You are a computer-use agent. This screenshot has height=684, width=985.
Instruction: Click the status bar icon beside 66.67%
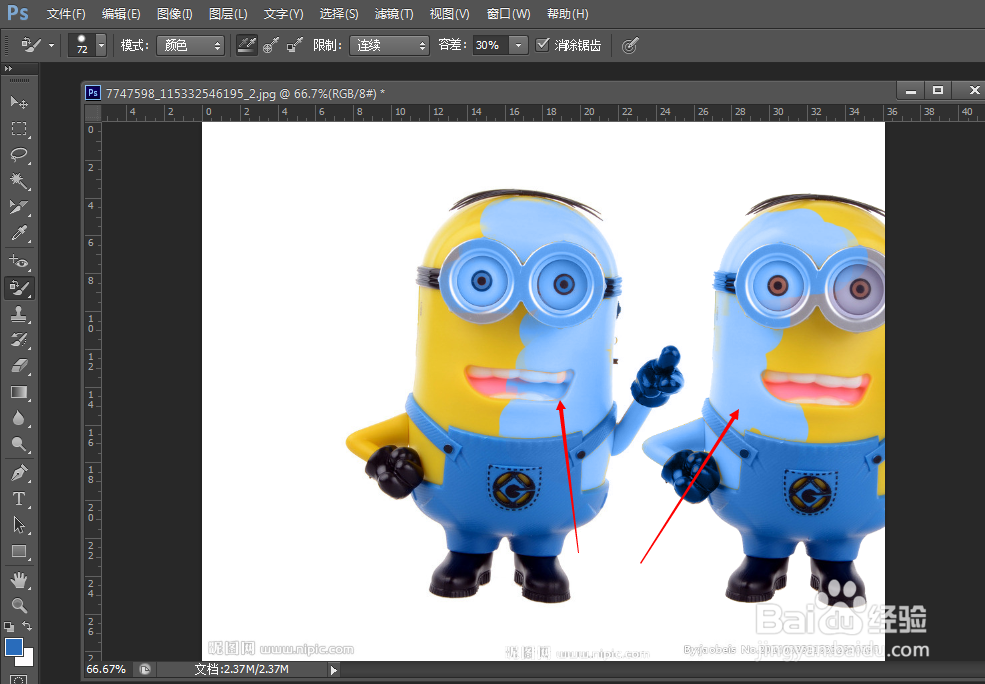click(145, 670)
